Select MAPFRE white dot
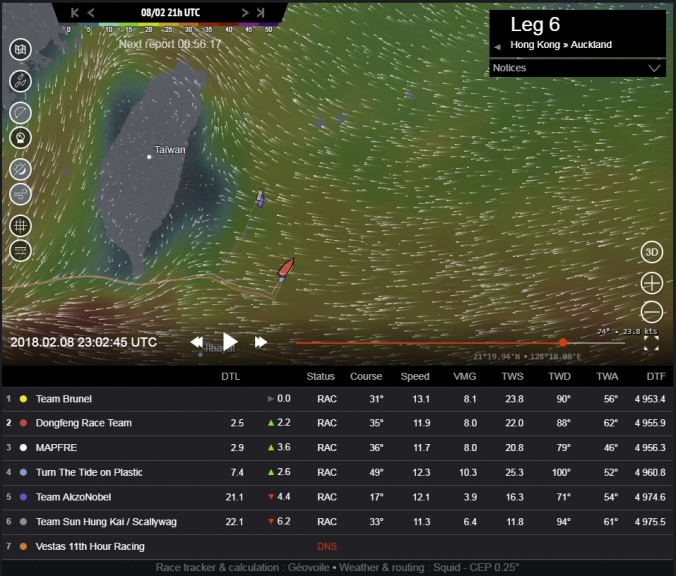This screenshot has width=676, height=576. [x=23, y=448]
